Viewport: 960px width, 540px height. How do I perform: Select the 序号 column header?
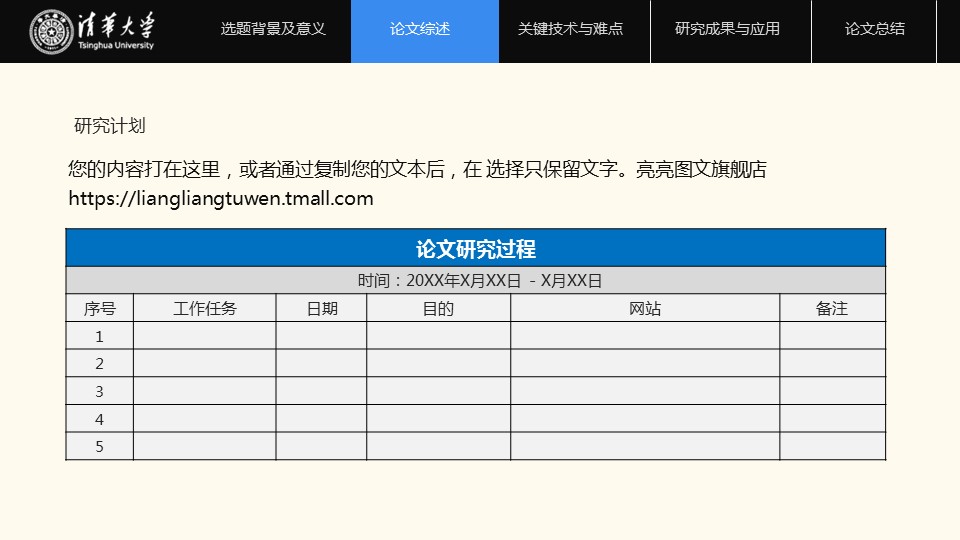pyautogui.click(x=99, y=309)
